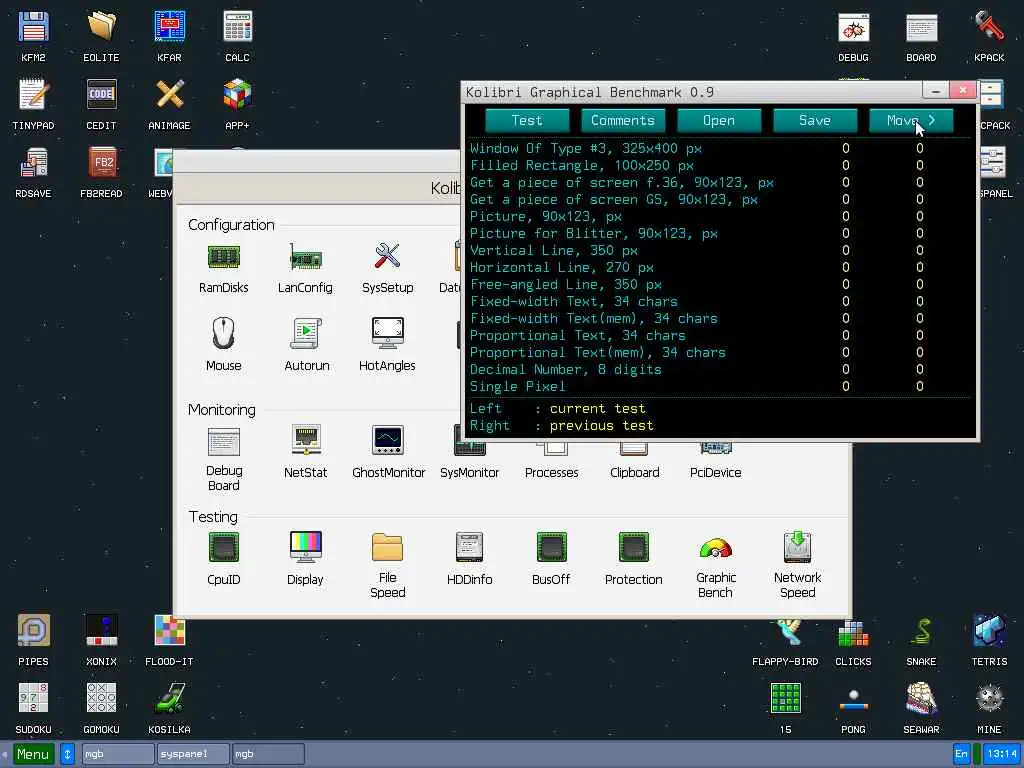Open the 15 puzzle game icon
The height and width of the screenshot is (768, 1024).
point(786,699)
